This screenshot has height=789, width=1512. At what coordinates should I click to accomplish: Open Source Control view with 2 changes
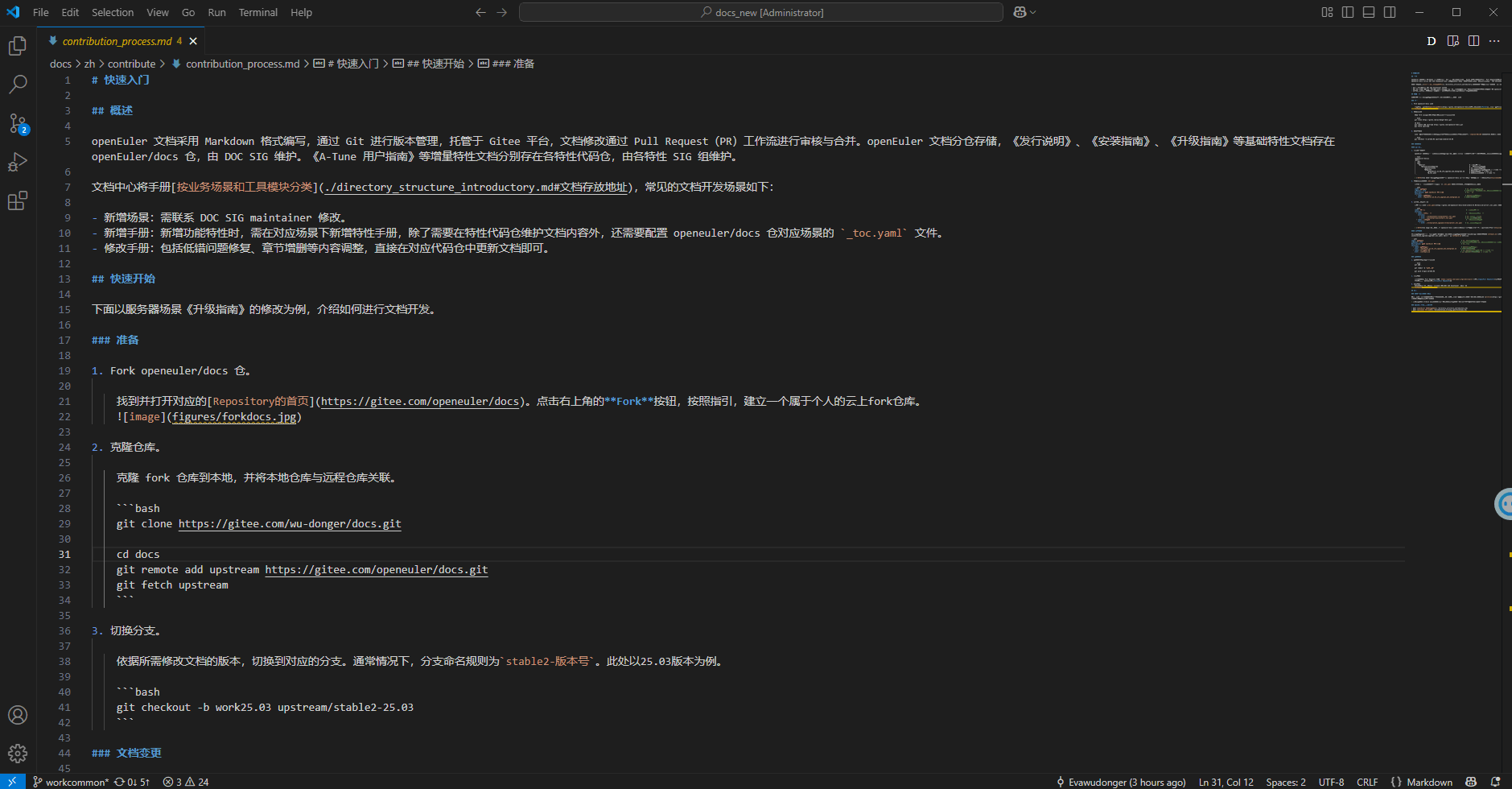click(x=18, y=123)
